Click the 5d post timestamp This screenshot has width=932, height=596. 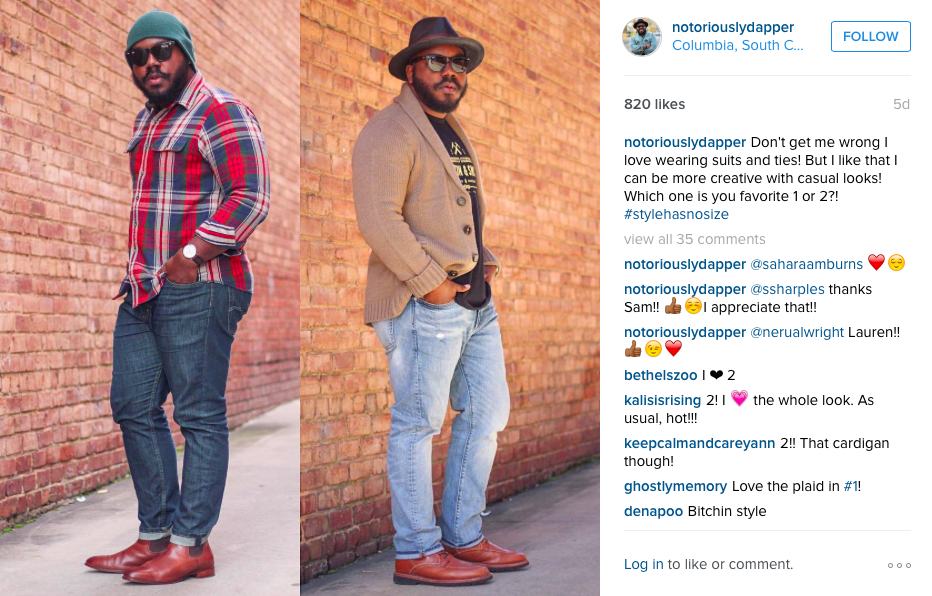901,105
